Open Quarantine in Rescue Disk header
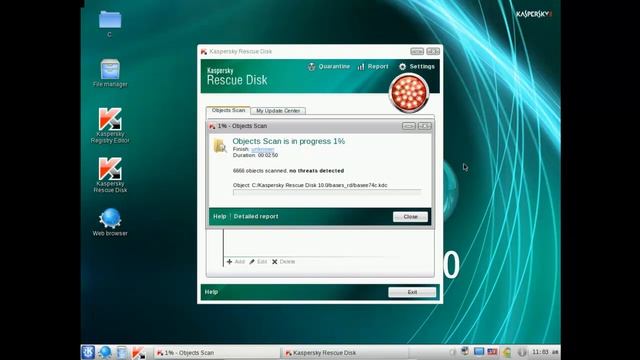The height and width of the screenshot is (360, 640). (x=329, y=67)
